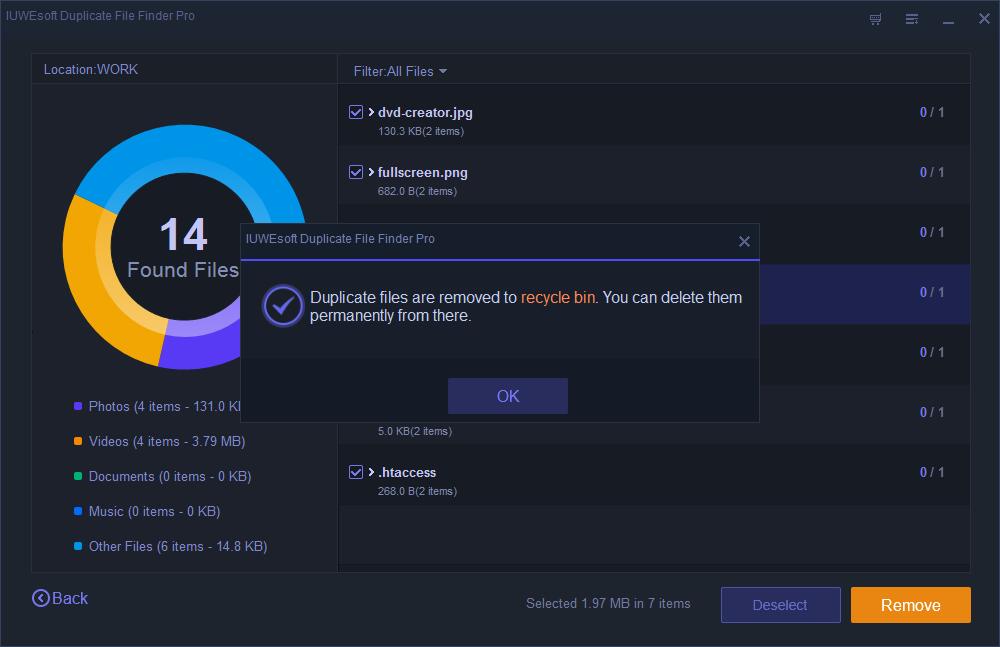Image resolution: width=1000 pixels, height=647 pixels.
Task: Click the purple Photos legend dot
Action: point(78,407)
